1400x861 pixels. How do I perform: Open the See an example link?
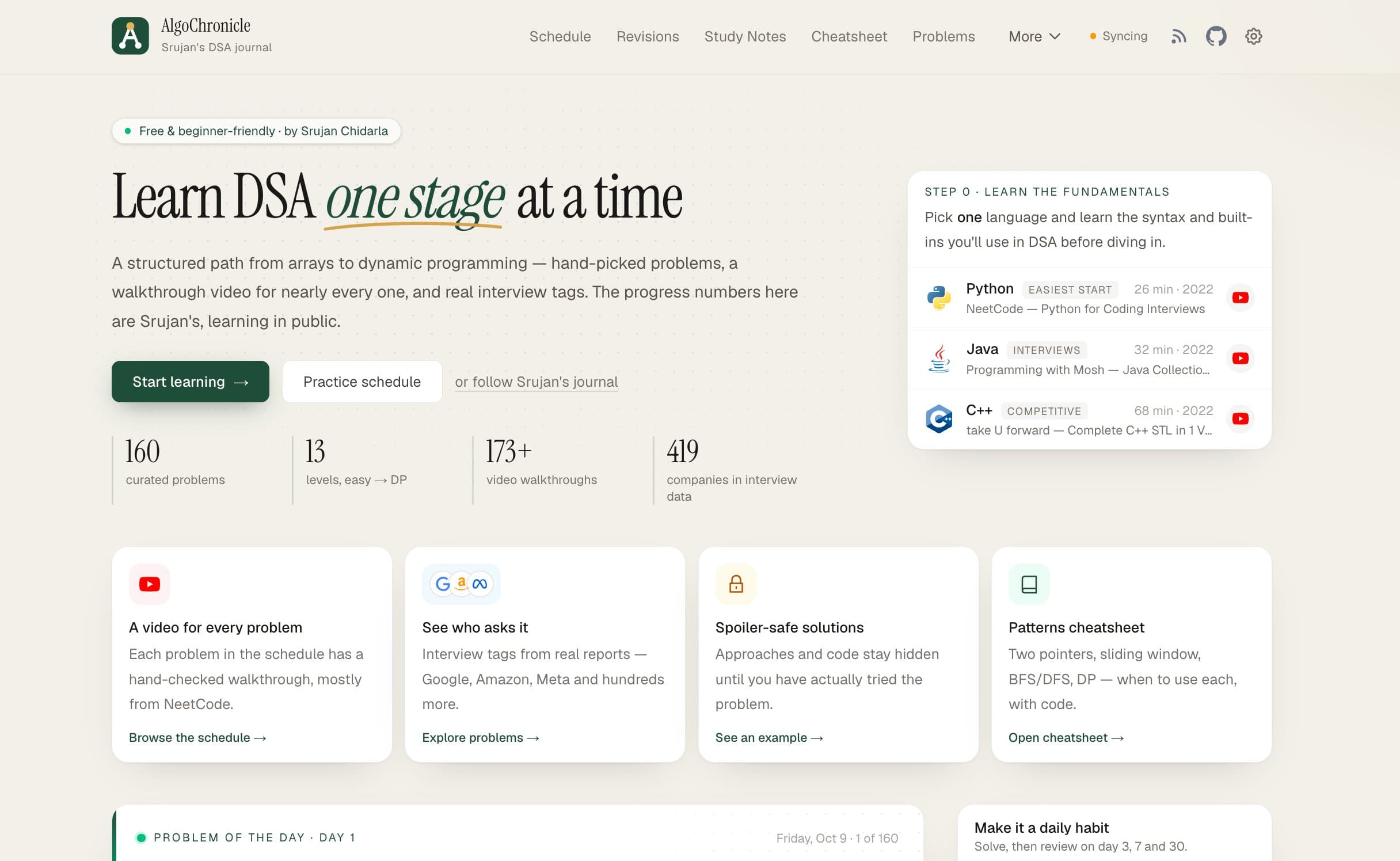(x=769, y=737)
